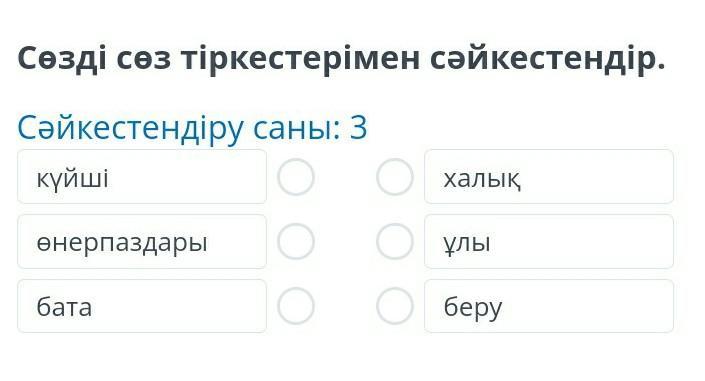Image resolution: width=705 pixels, height=381 pixels.
Task: Select the circle left of ұлы
Action: (x=395, y=242)
